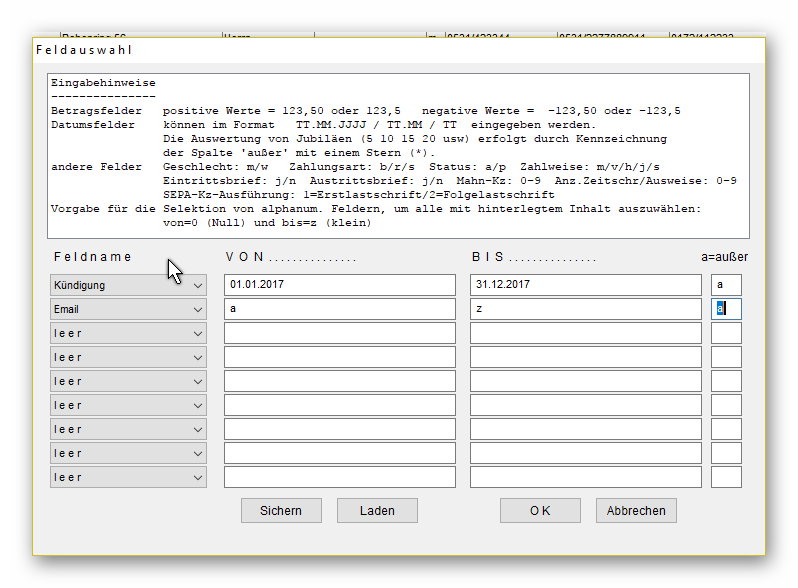The height and width of the screenshot is (588, 798).
Task: Open the Kündigung field name dropdown
Action: point(128,285)
